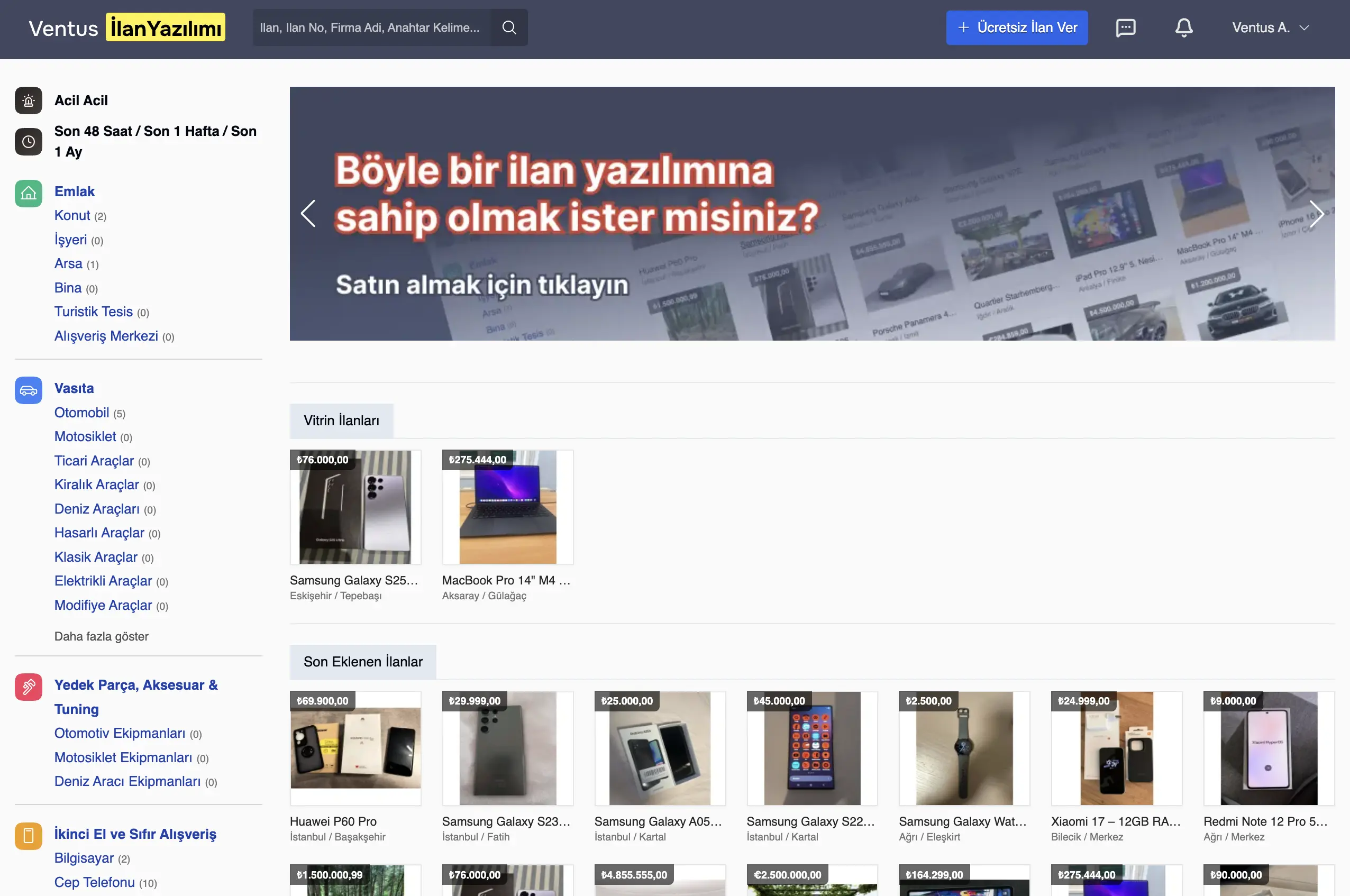The width and height of the screenshot is (1350, 896).
Task: Open the Xiaomi 17 12GB listing thumbnail
Action: click(x=1117, y=748)
